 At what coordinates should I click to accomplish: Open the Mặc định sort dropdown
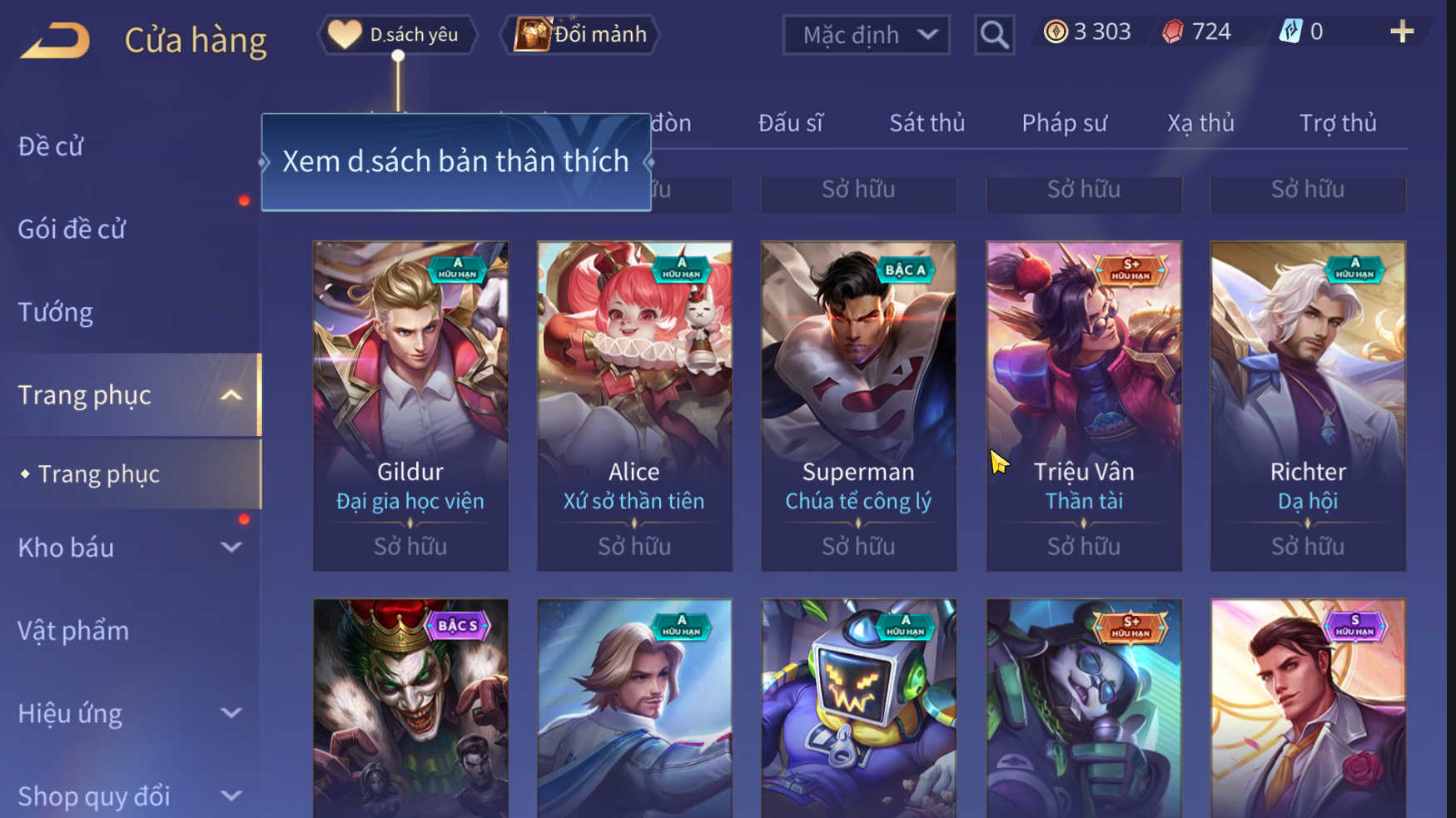click(x=866, y=35)
